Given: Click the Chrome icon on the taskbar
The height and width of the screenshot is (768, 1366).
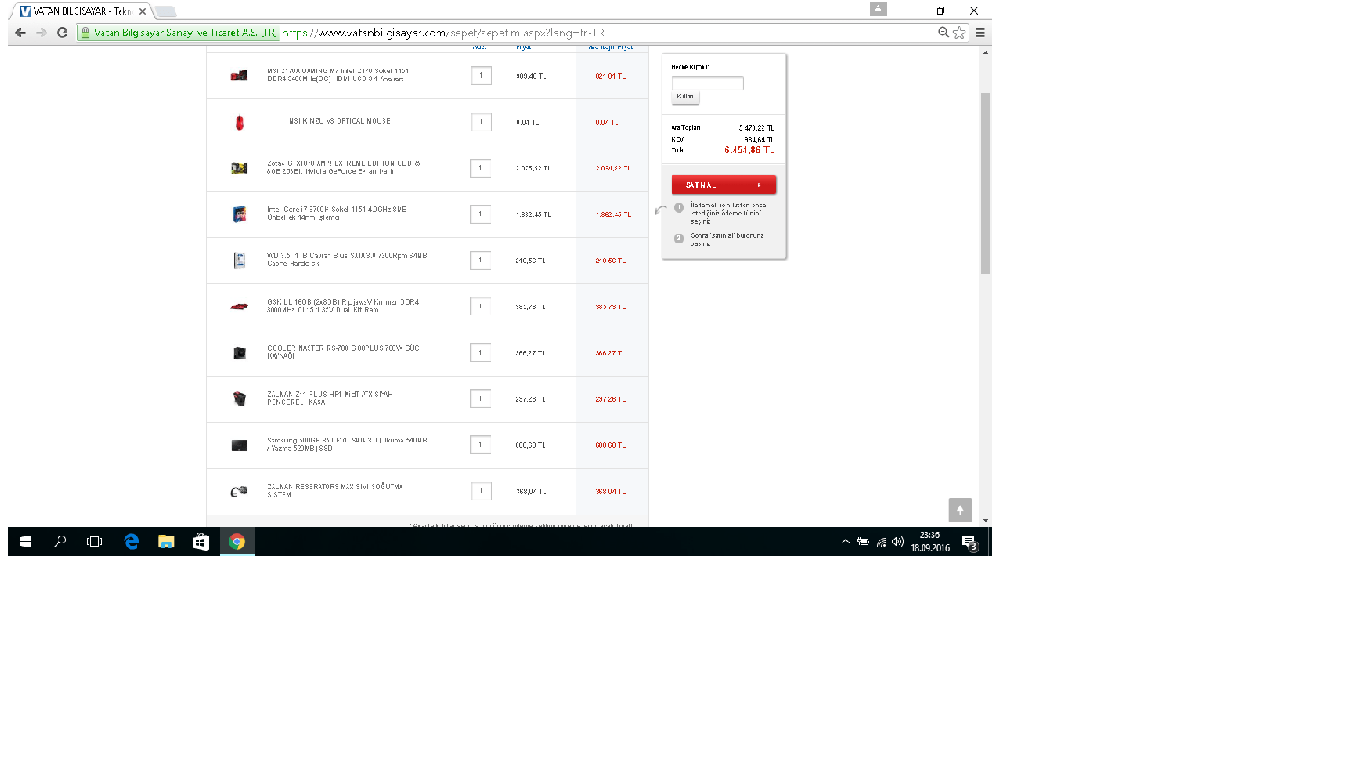Looking at the screenshot, I should pos(237,542).
